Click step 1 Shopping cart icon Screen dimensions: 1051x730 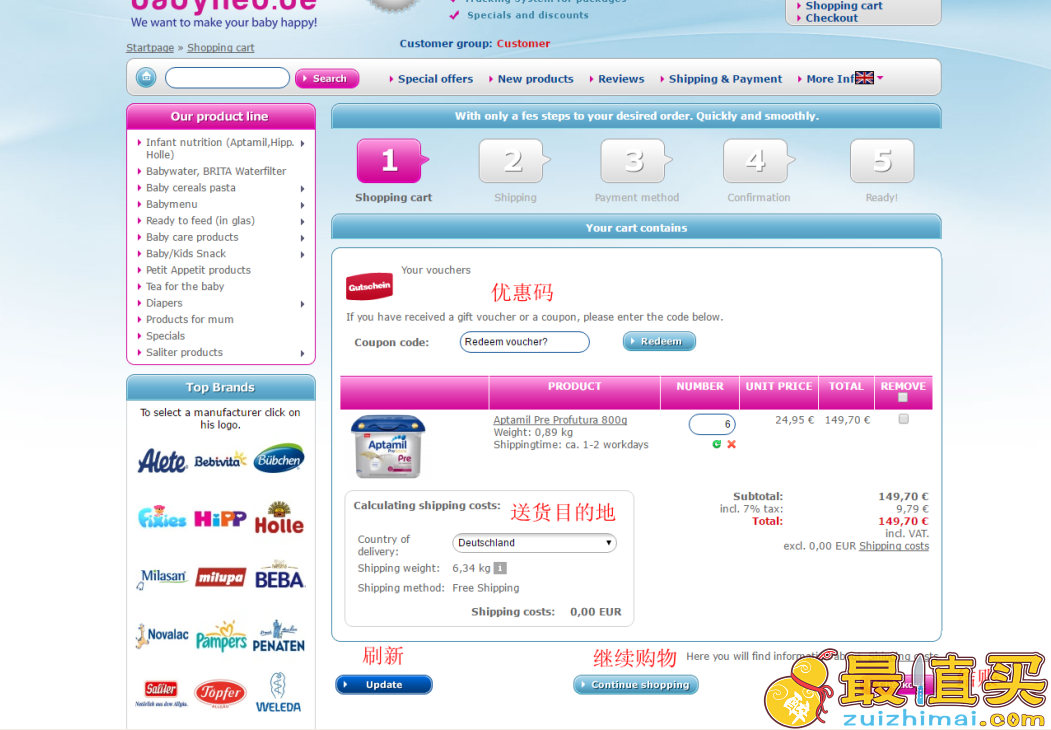(392, 161)
